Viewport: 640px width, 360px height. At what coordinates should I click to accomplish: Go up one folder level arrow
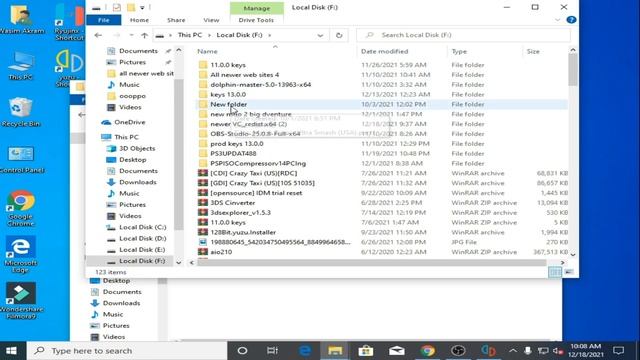point(144,36)
